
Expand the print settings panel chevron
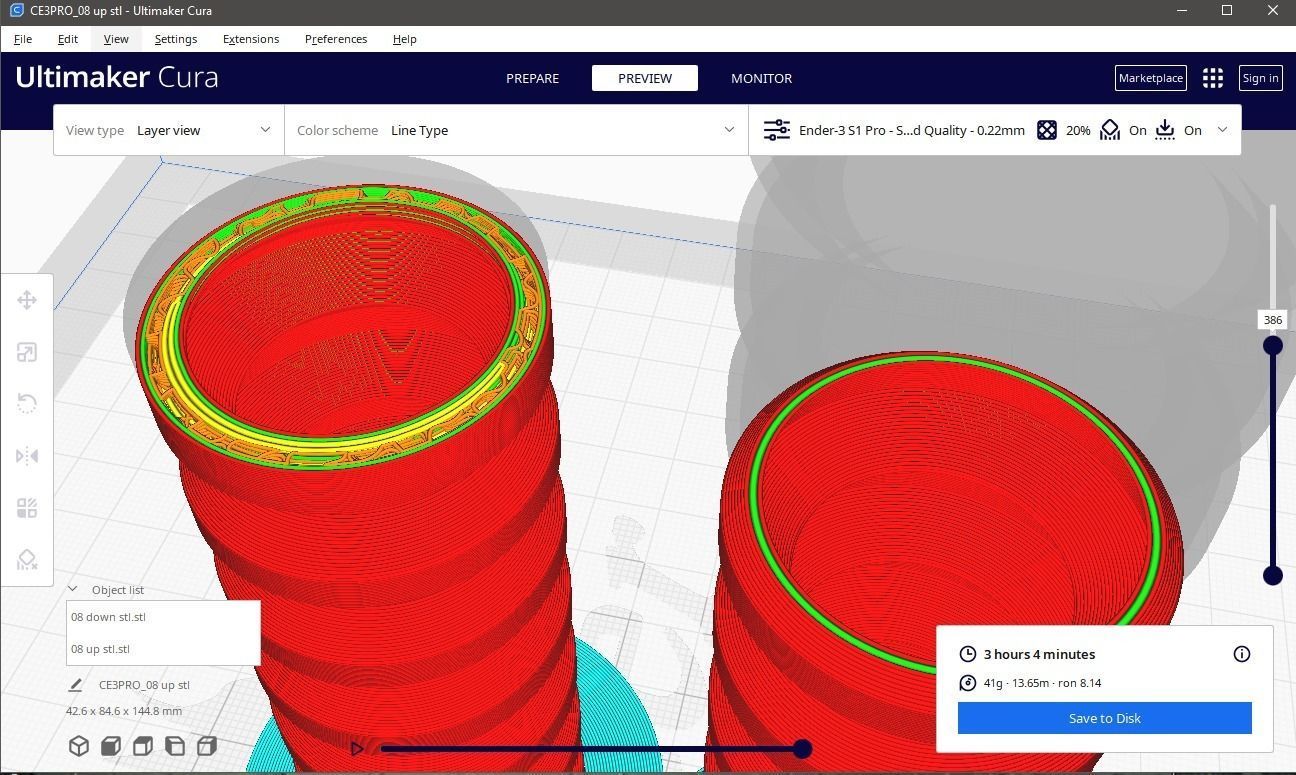point(1222,130)
